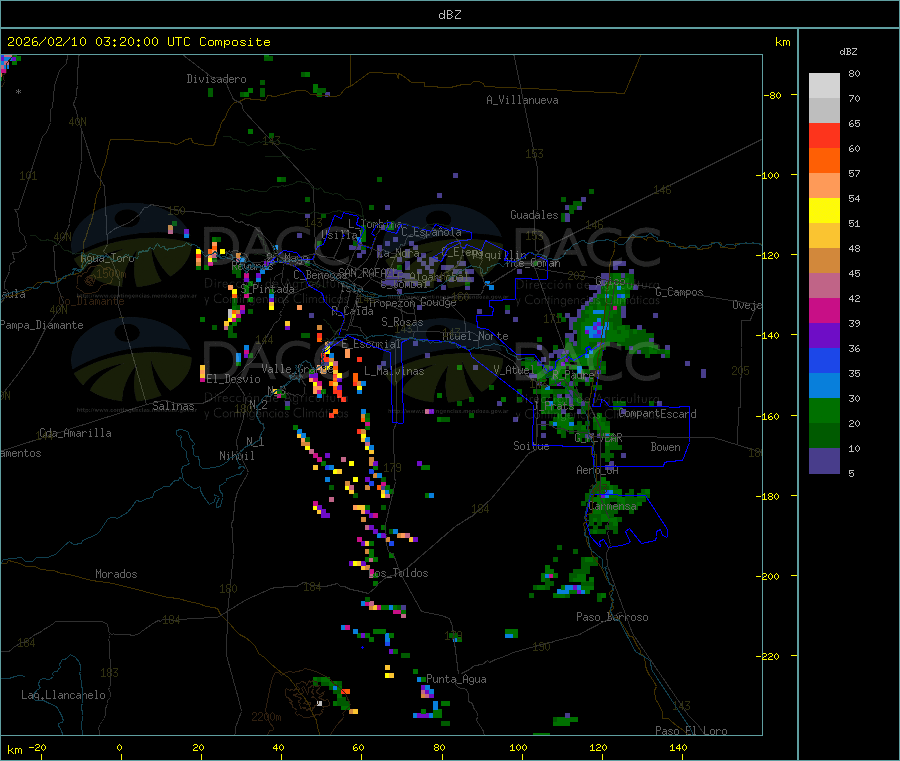Click the C_Española location label
The image size is (900, 761).
tap(431, 232)
